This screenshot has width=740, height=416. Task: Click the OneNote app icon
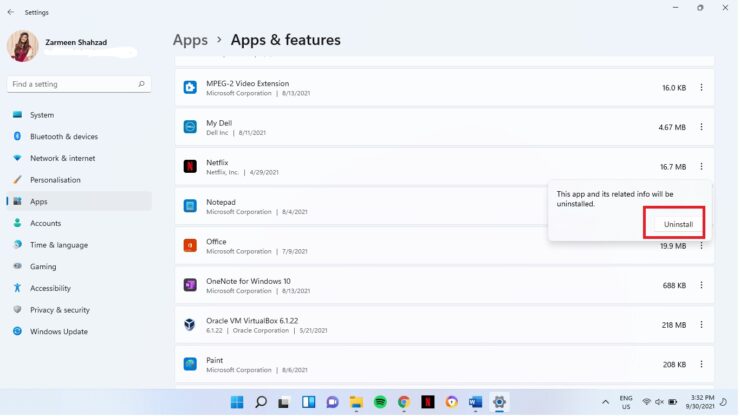[190, 285]
